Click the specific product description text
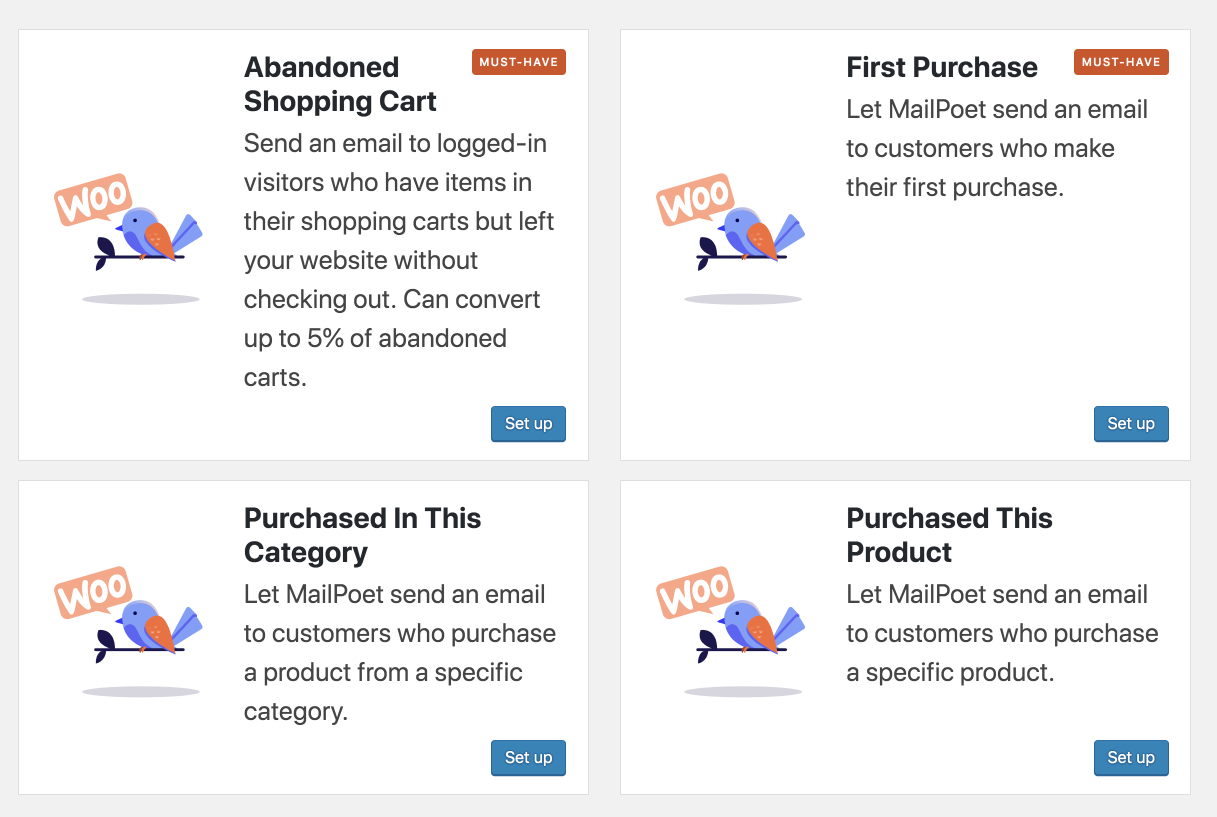 click(x=1001, y=633)
